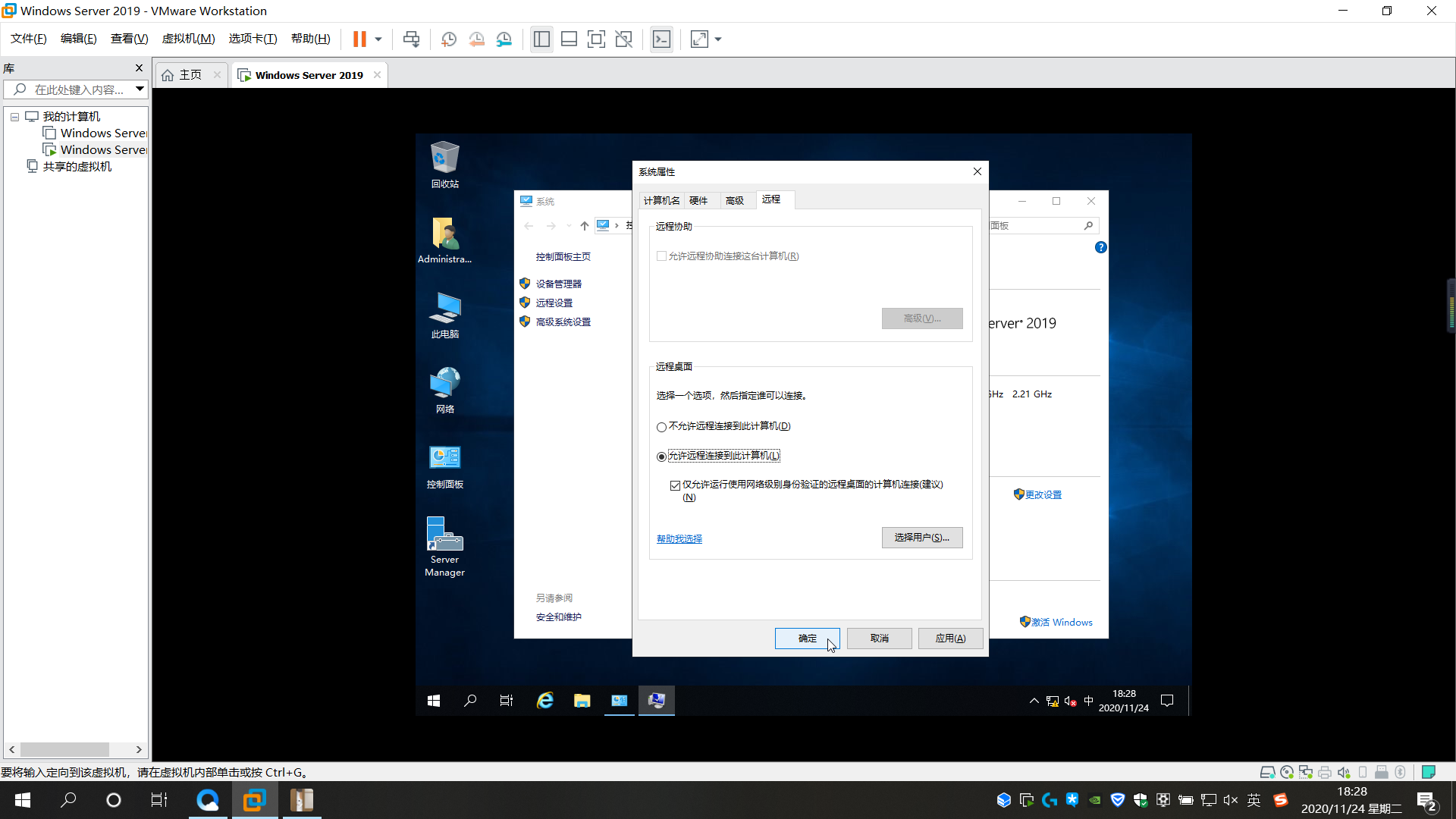
Task: Uncheck network level authentication requirement
Action: click(x=674, y=485)
